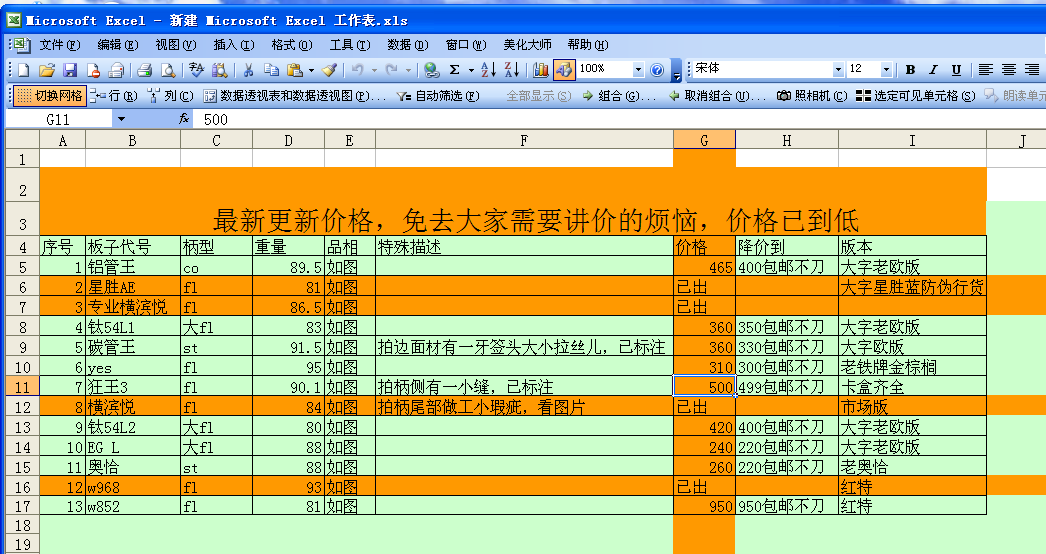Click the AutoSum sigma icon
Viewport: 1046px width, 554px height.
click(454, 70)
